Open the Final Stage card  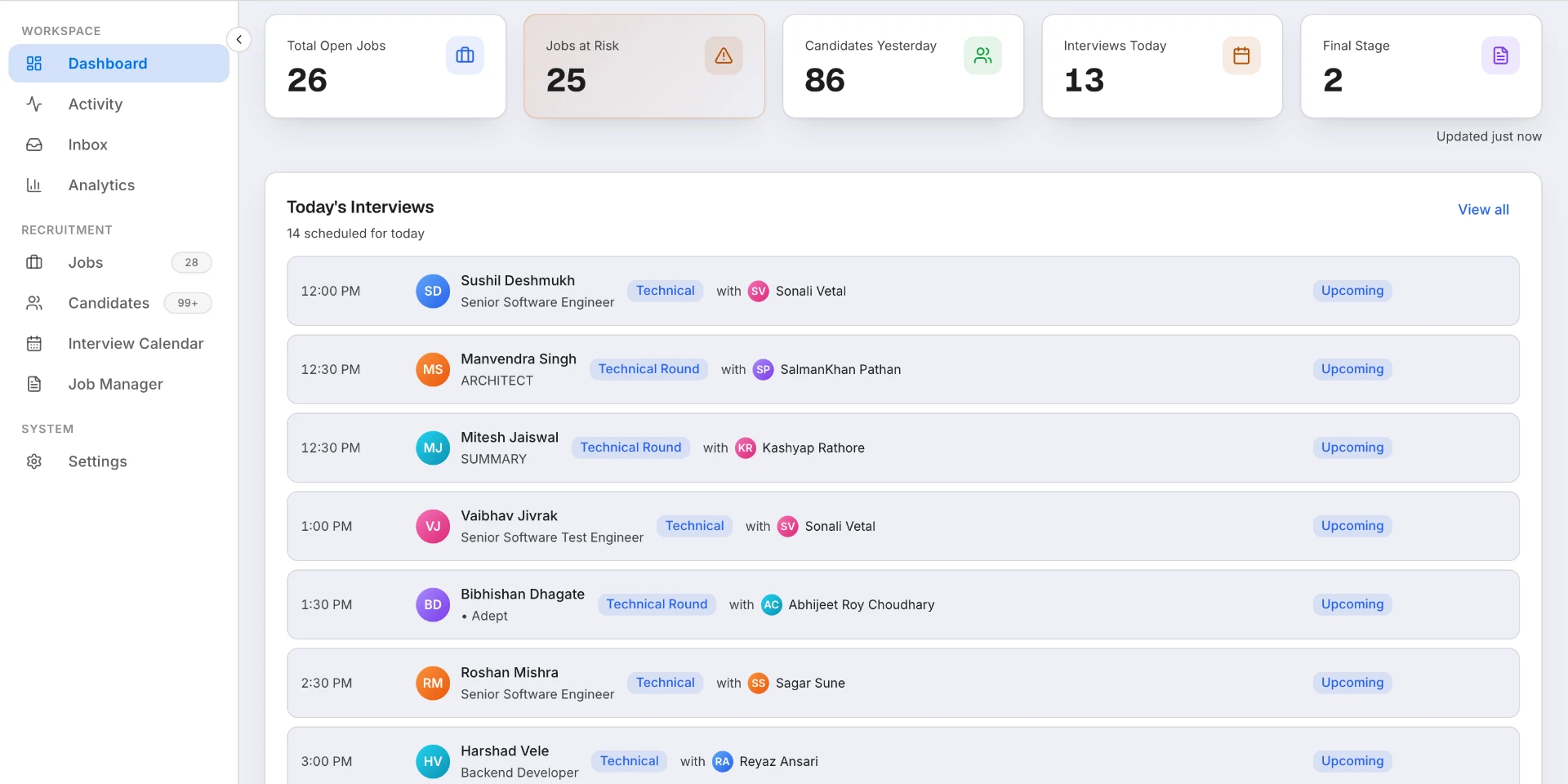(1421, 66)
